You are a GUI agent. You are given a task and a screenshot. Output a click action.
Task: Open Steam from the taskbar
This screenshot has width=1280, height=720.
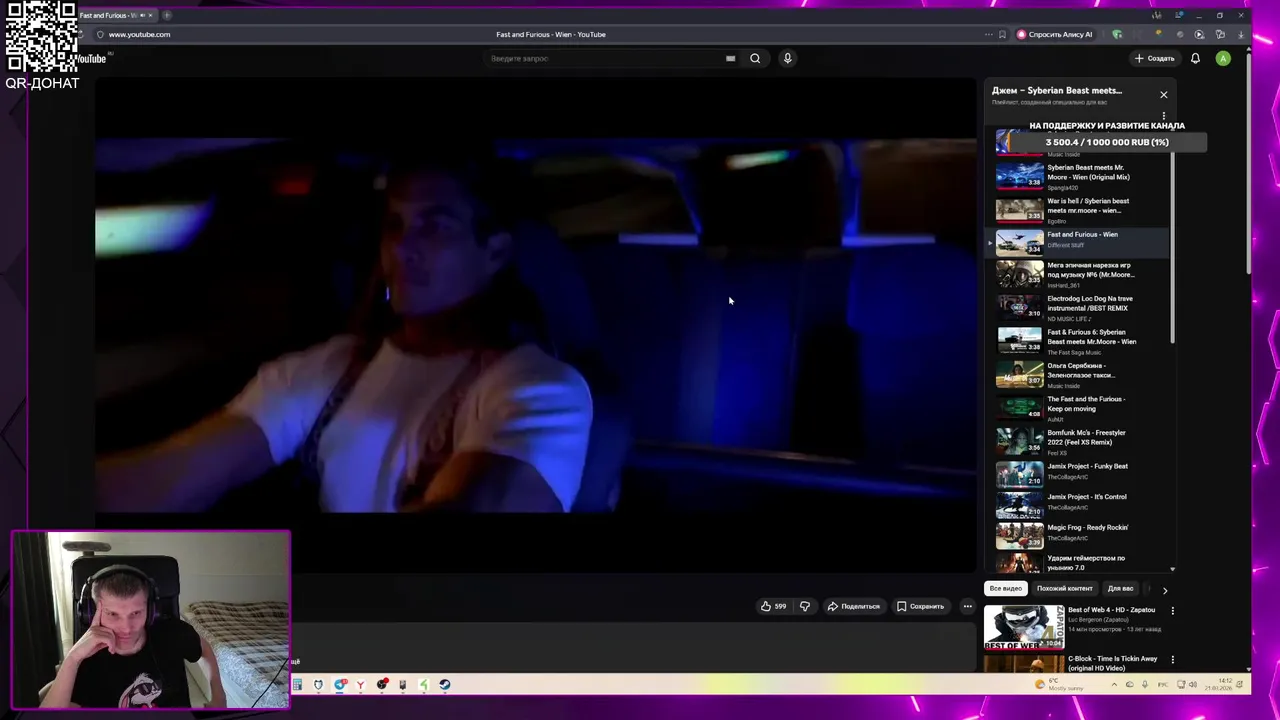point(445,685)
